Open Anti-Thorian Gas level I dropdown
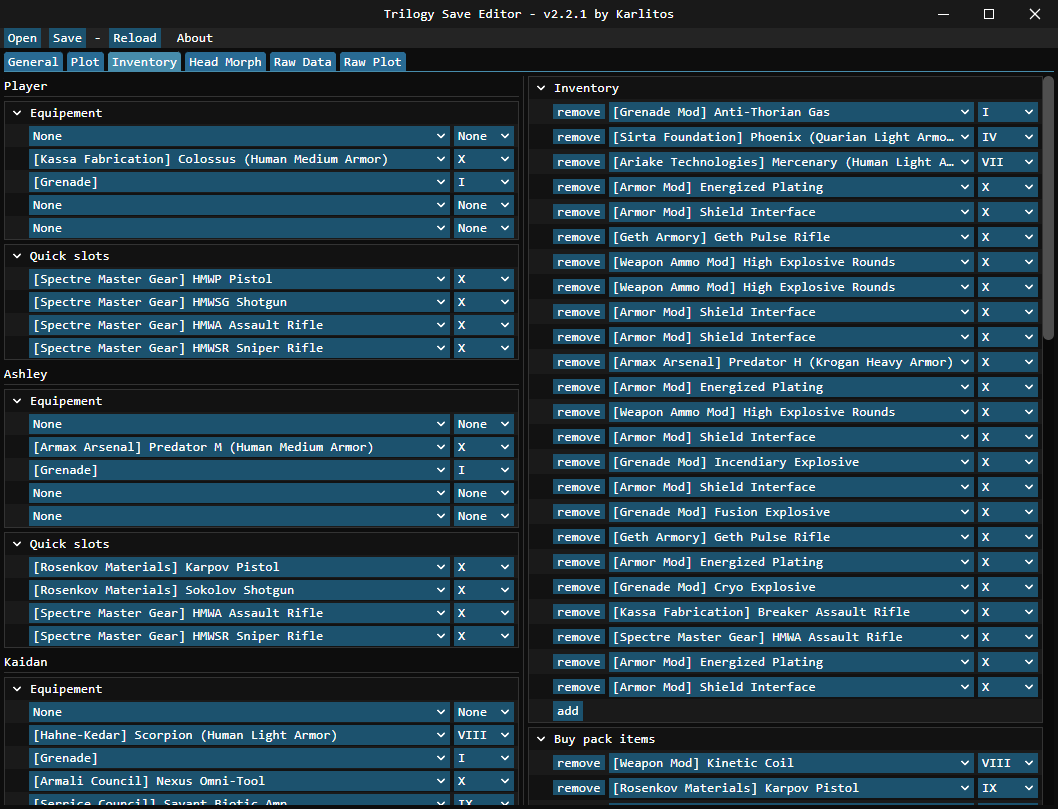 1007,112
